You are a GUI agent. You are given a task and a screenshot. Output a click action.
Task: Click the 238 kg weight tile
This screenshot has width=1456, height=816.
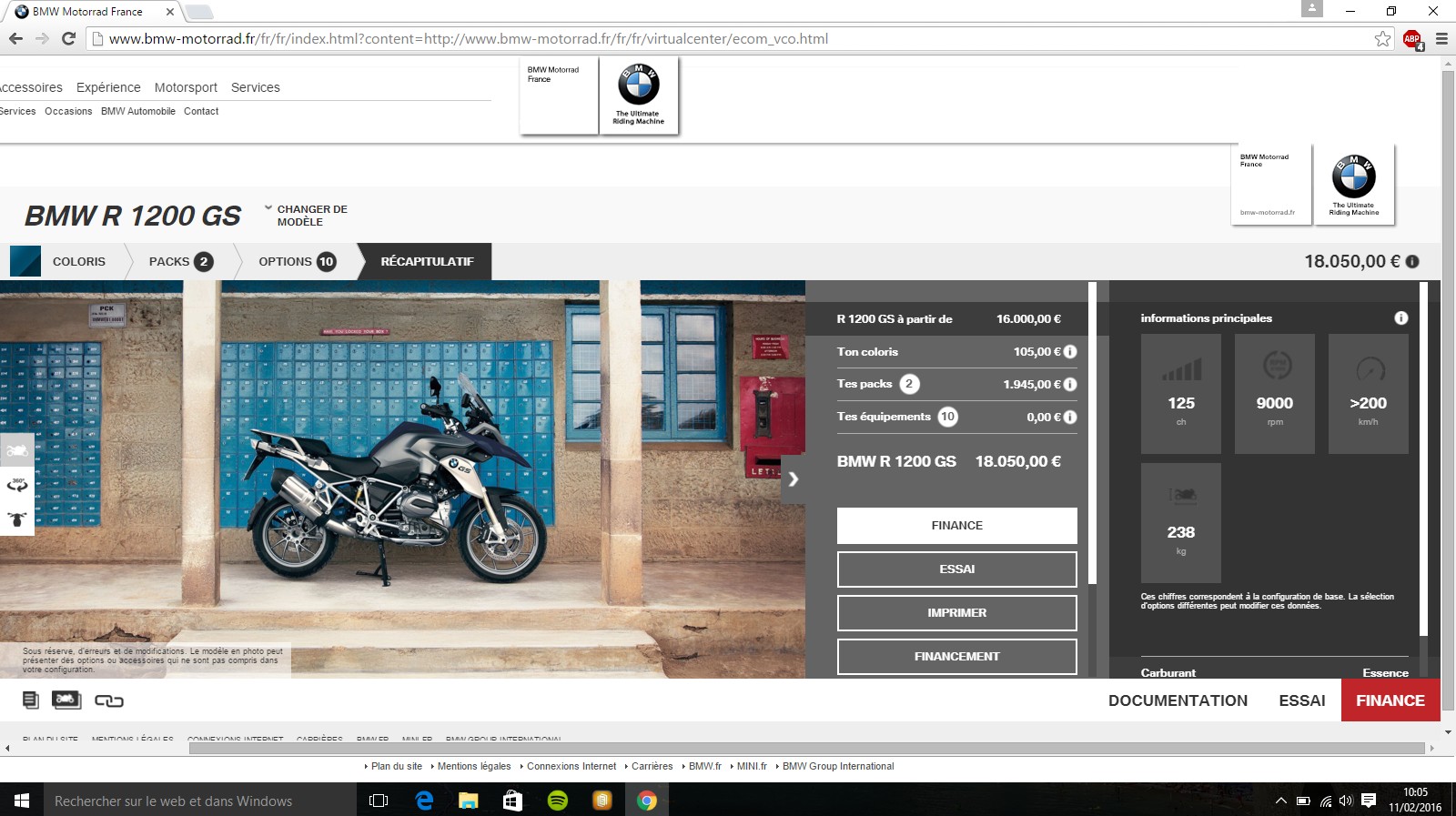click(1181, 523)
